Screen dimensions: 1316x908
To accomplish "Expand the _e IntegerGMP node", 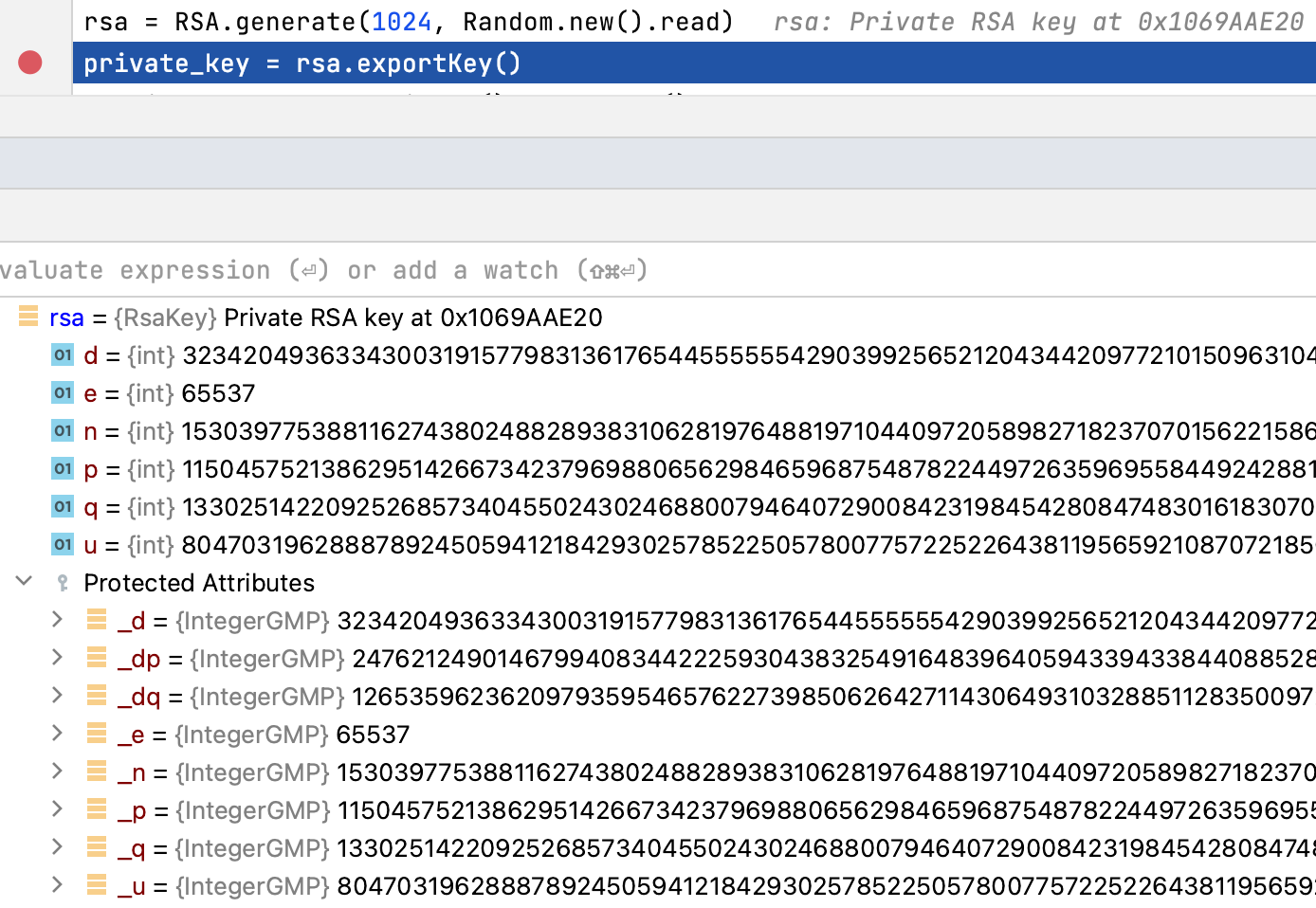I will (57, 734).
